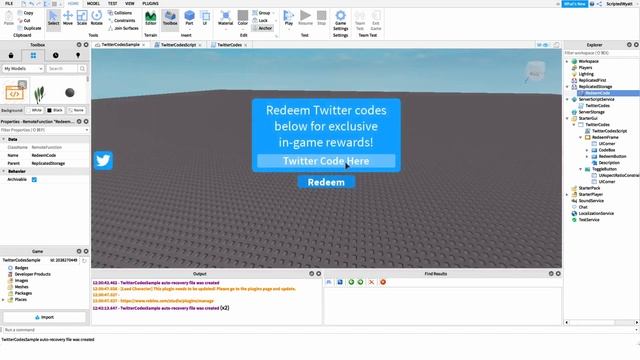Screen dimensions: 640x360
Task: Click the Run a command bar
Action: click(318, 330)
